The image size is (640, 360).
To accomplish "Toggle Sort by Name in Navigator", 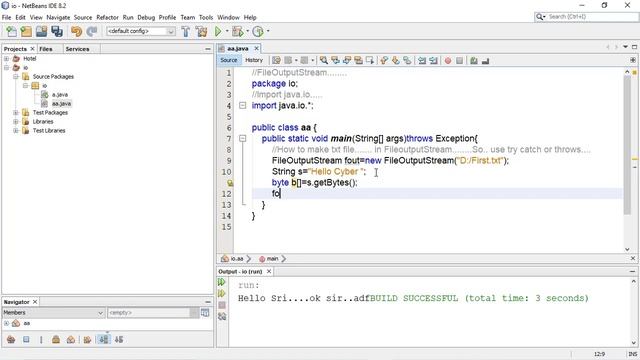I will [104, 339].
